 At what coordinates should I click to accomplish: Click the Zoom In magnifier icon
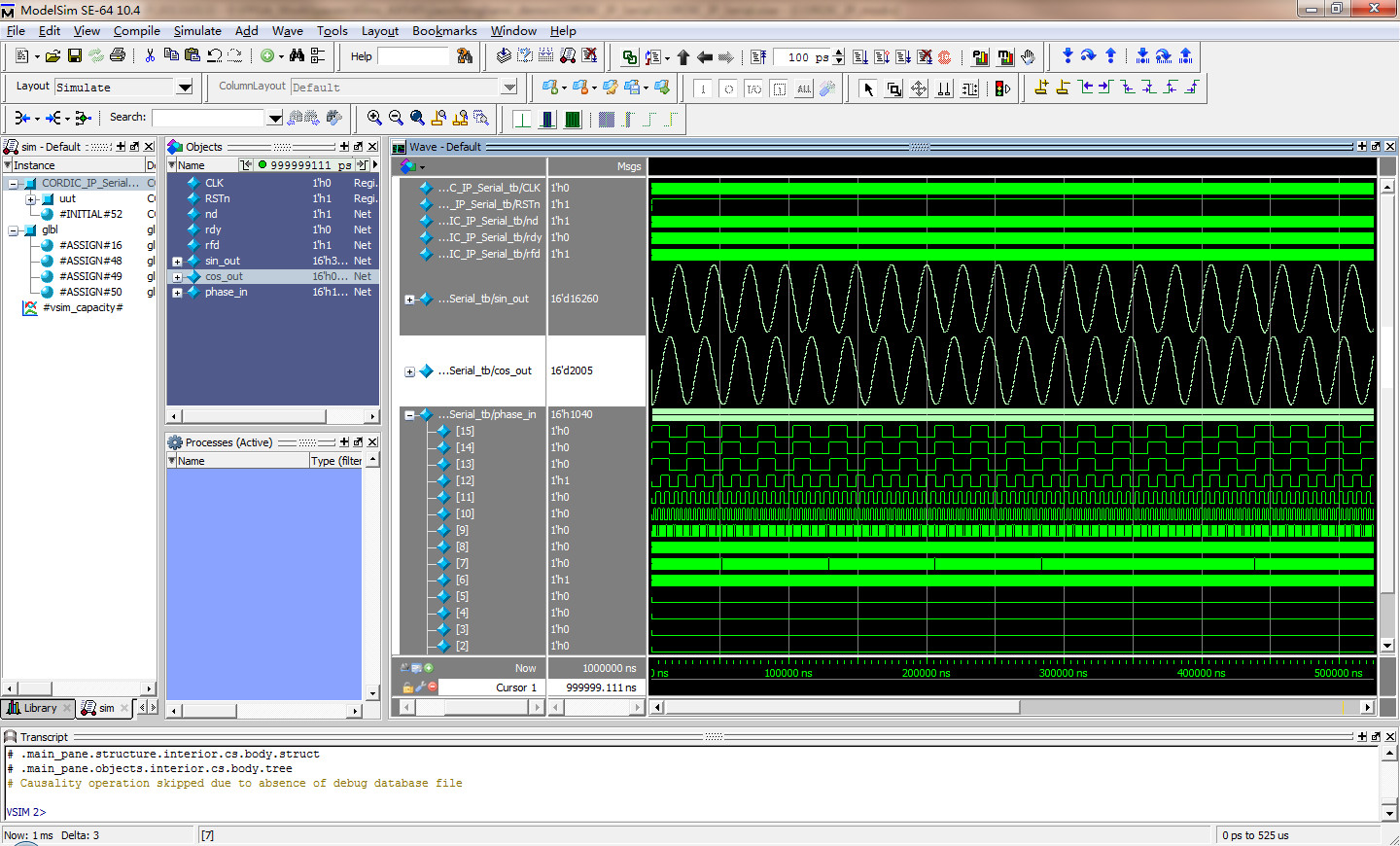click(374, 118)
